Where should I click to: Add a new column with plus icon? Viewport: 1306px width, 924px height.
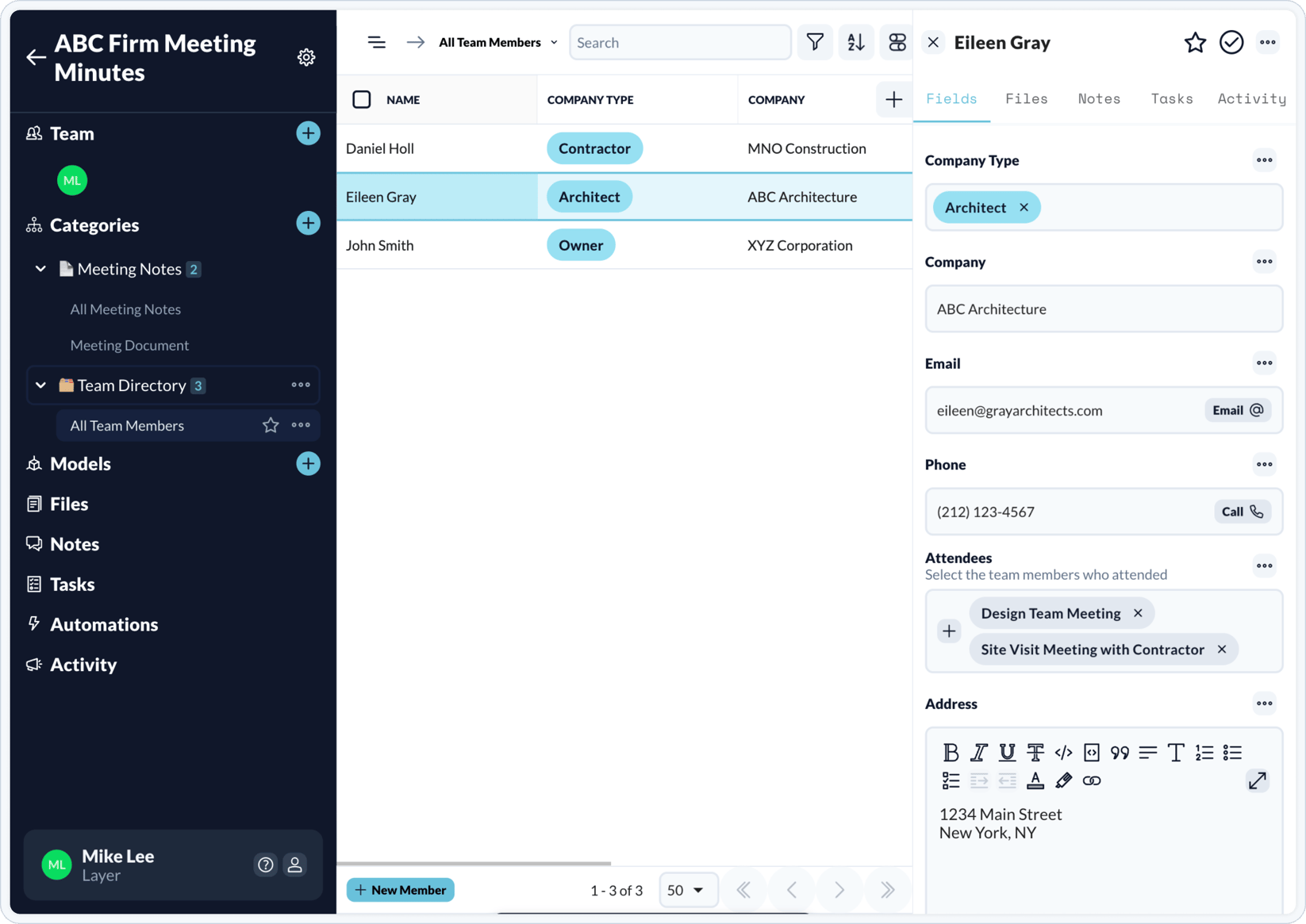pyautogui.click(x=894, y=99)
